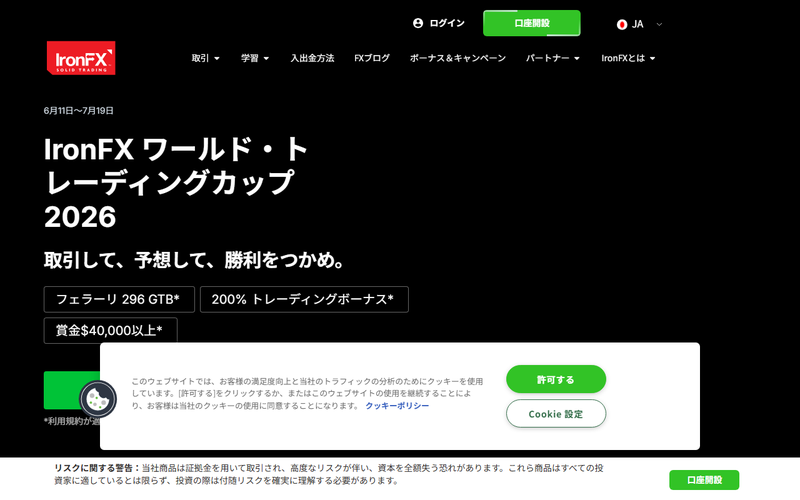Click the JA language label

[x=638, y=24]
